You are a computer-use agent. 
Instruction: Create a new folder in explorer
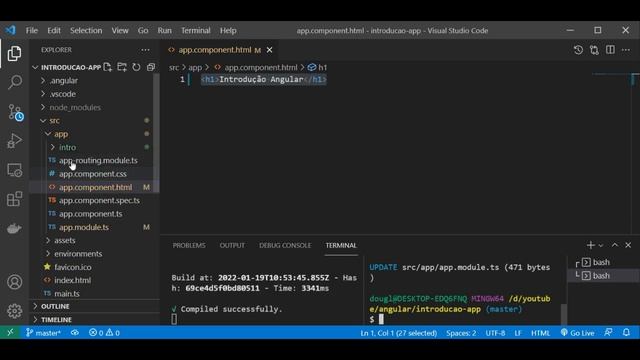[122, 67]
